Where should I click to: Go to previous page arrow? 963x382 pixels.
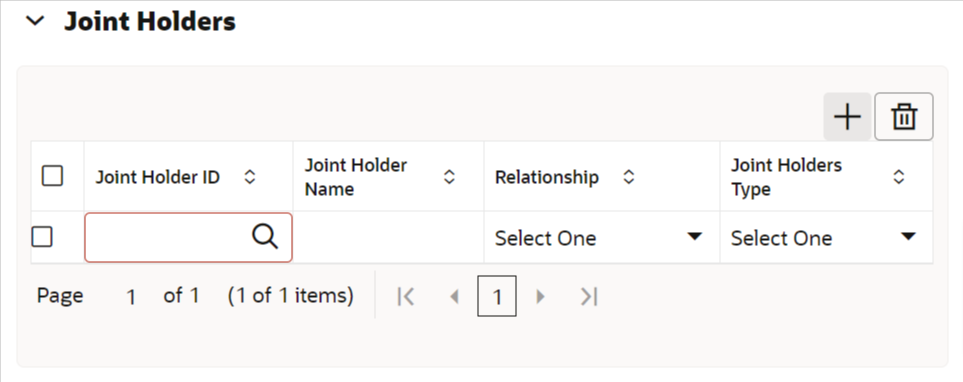click(x=454, y=297)
